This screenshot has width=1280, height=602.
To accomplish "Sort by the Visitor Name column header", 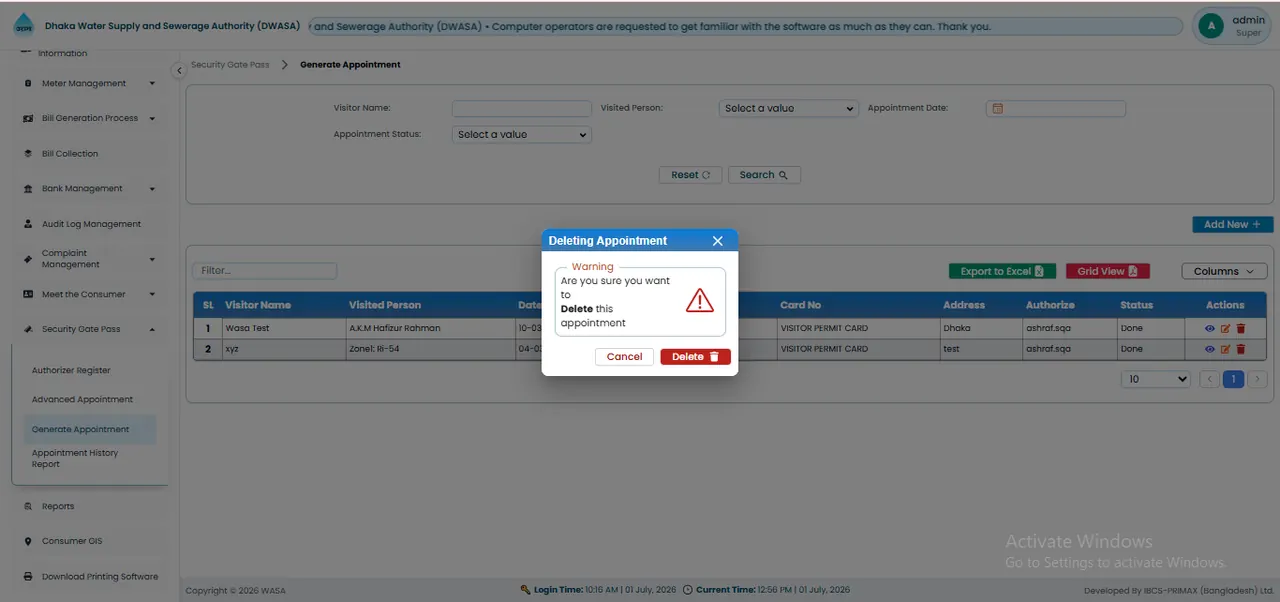I will coord(258,305).
